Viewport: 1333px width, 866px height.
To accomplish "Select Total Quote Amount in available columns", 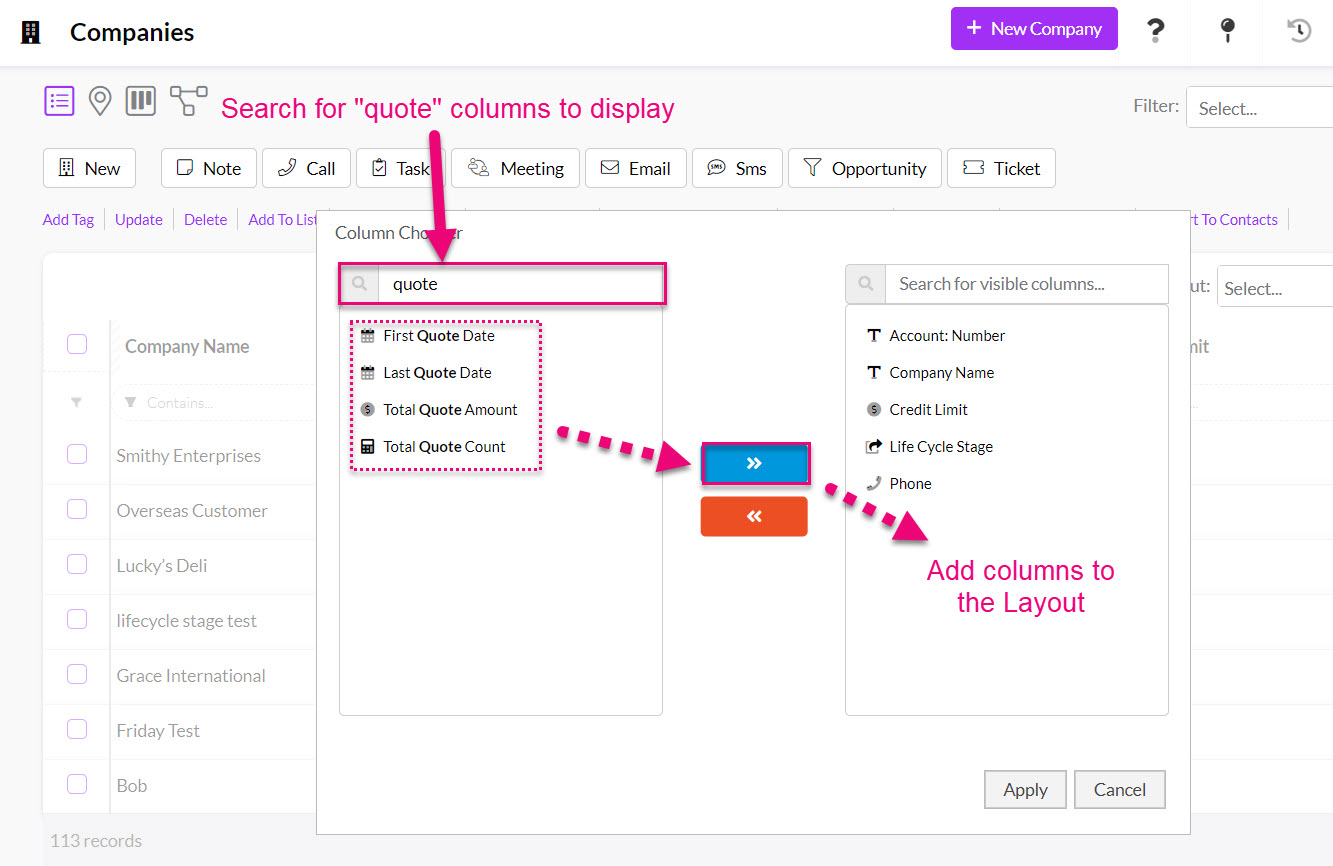I will 450,410.
